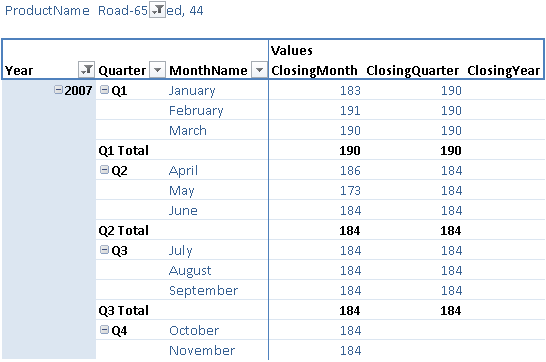546x362 pixels.
Task: Select the Q3 Total row label
Action: click(x=124, y=310)
